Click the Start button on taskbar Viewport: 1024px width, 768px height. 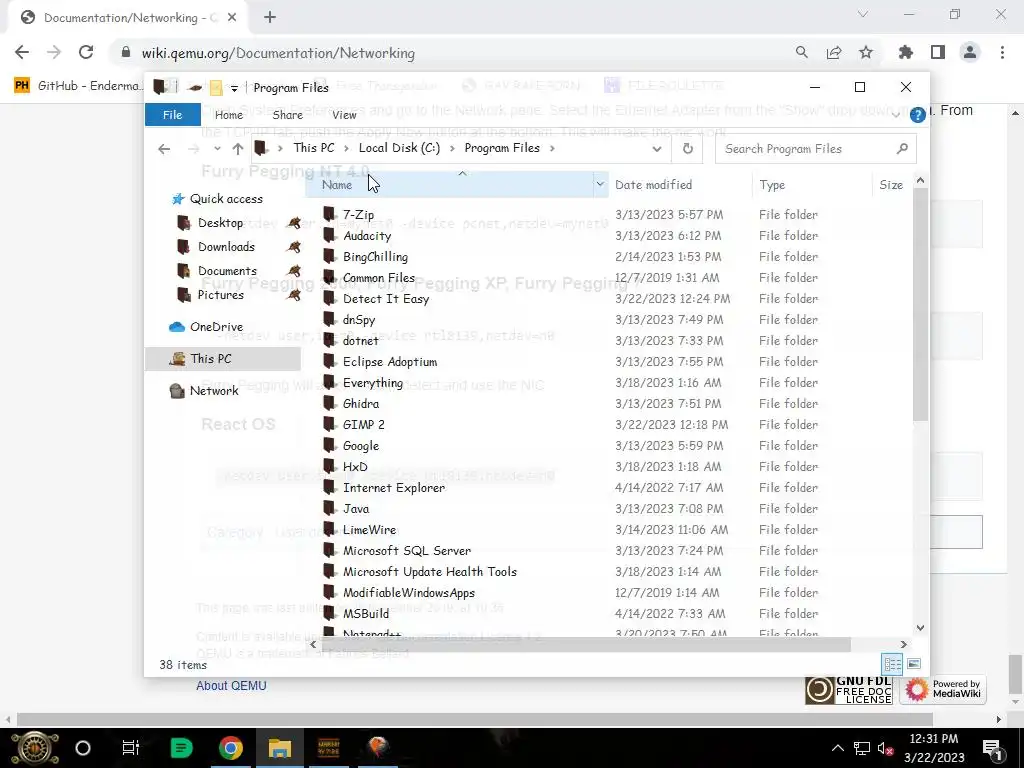pos(35,748)
